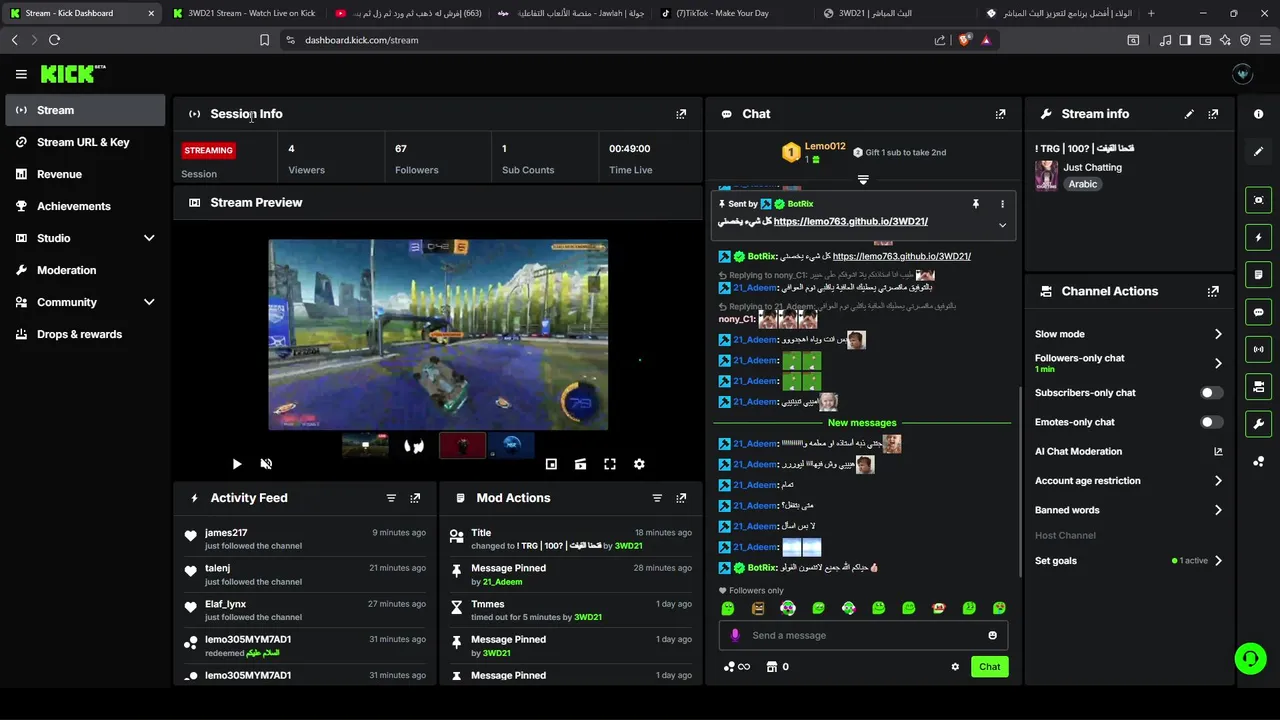Pop out the Channel Actions panel
The height and width of the screenshot is (720, 1280).
1213,291
